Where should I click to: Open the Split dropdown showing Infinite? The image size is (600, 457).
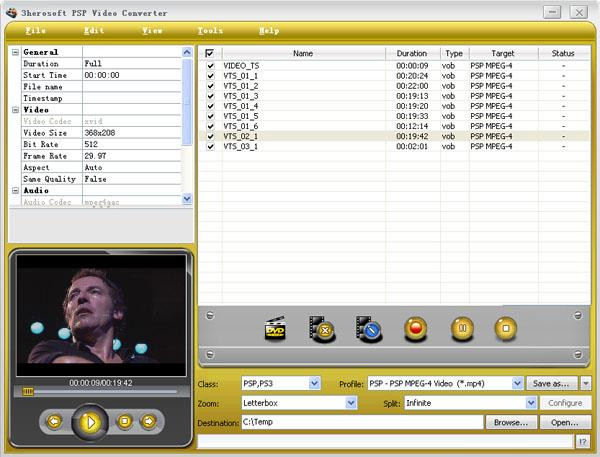pyautogui.click(x=530, y=403)
